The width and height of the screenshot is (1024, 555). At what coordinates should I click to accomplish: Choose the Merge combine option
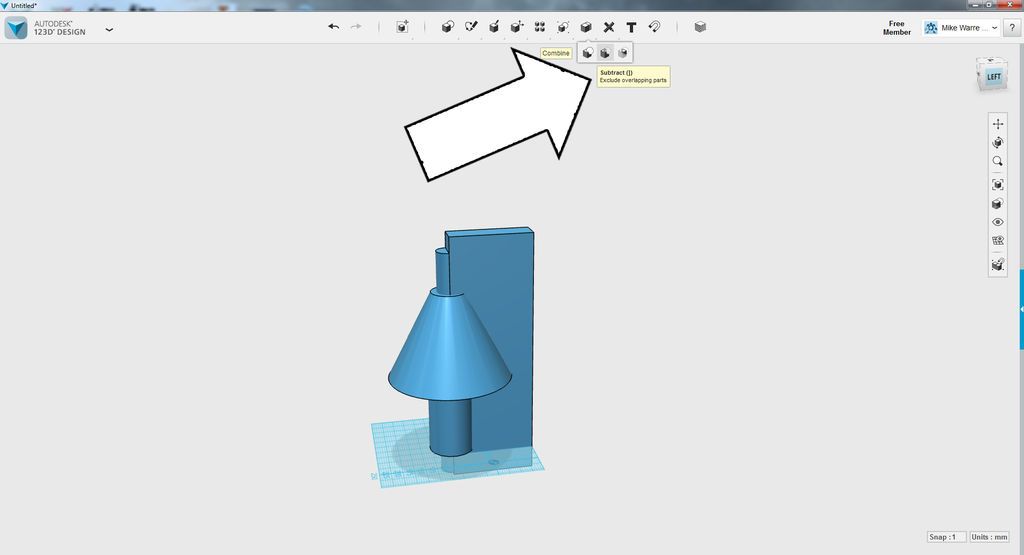588,53
